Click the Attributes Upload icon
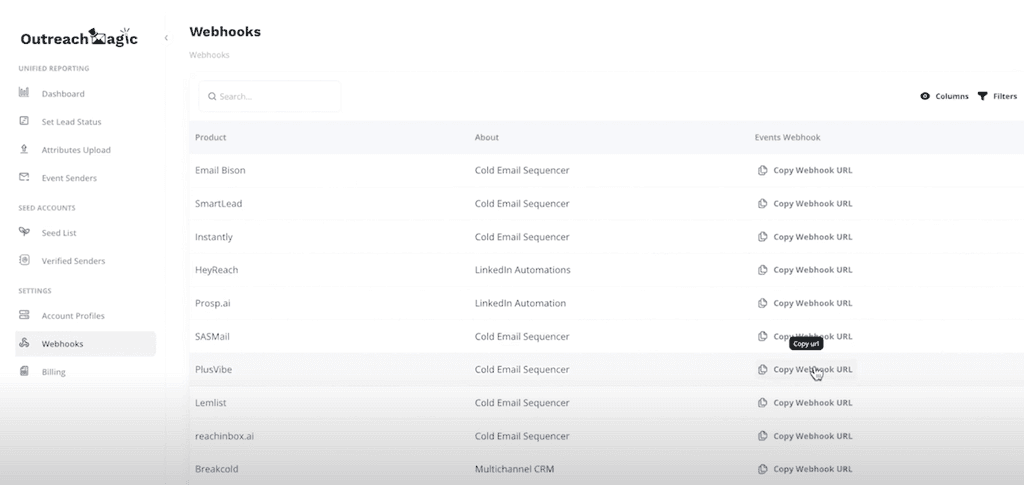The image size is (1024, 485). 24,149
